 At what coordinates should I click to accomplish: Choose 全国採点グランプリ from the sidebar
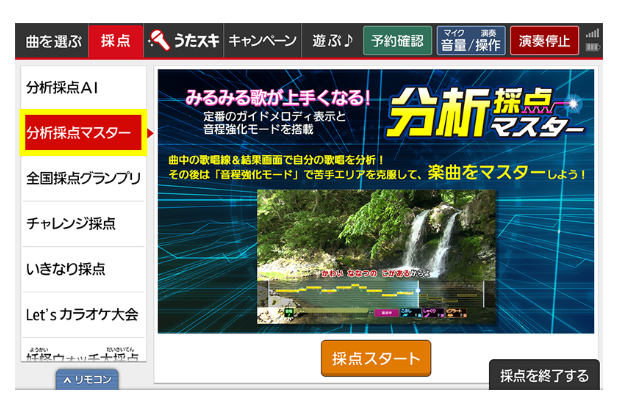84,178
